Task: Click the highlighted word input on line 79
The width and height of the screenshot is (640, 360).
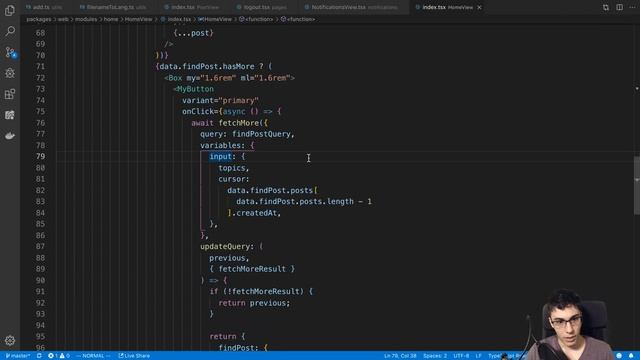Action: point(220,156)
